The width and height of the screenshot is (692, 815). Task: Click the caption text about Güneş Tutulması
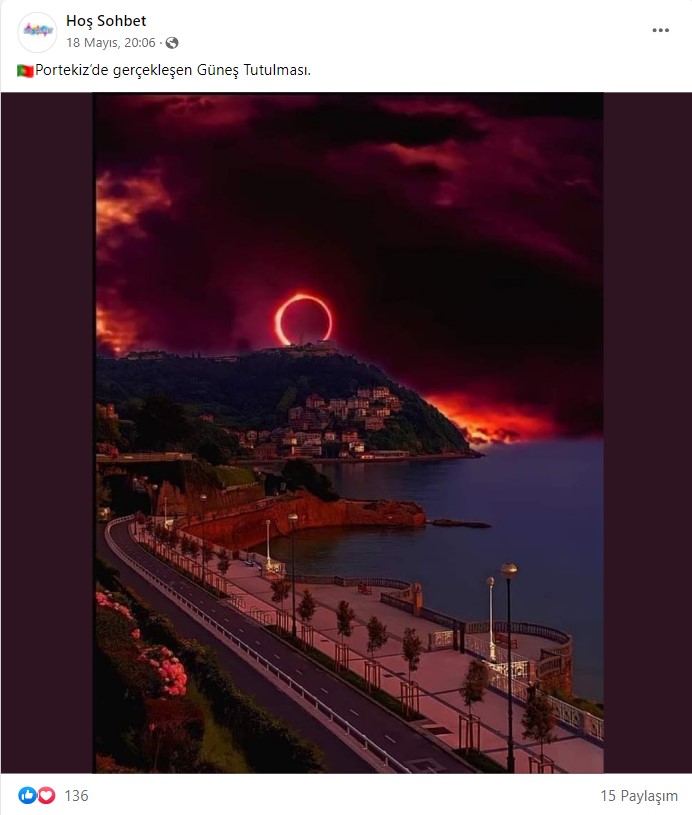coord(173,70)
